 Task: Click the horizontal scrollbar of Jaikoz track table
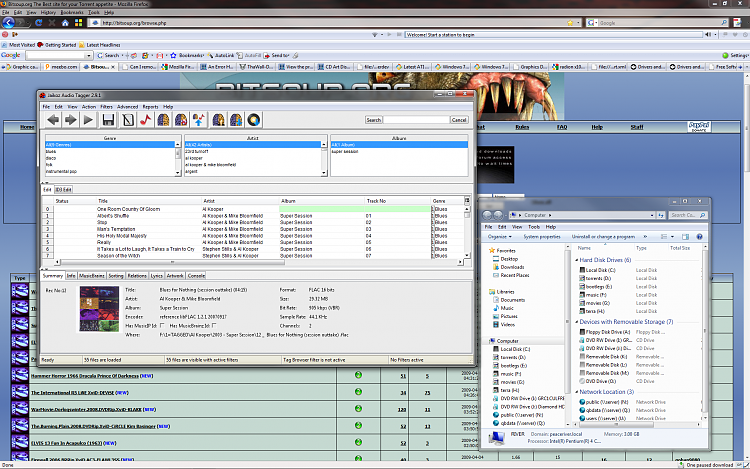click(x=259, y=262)
